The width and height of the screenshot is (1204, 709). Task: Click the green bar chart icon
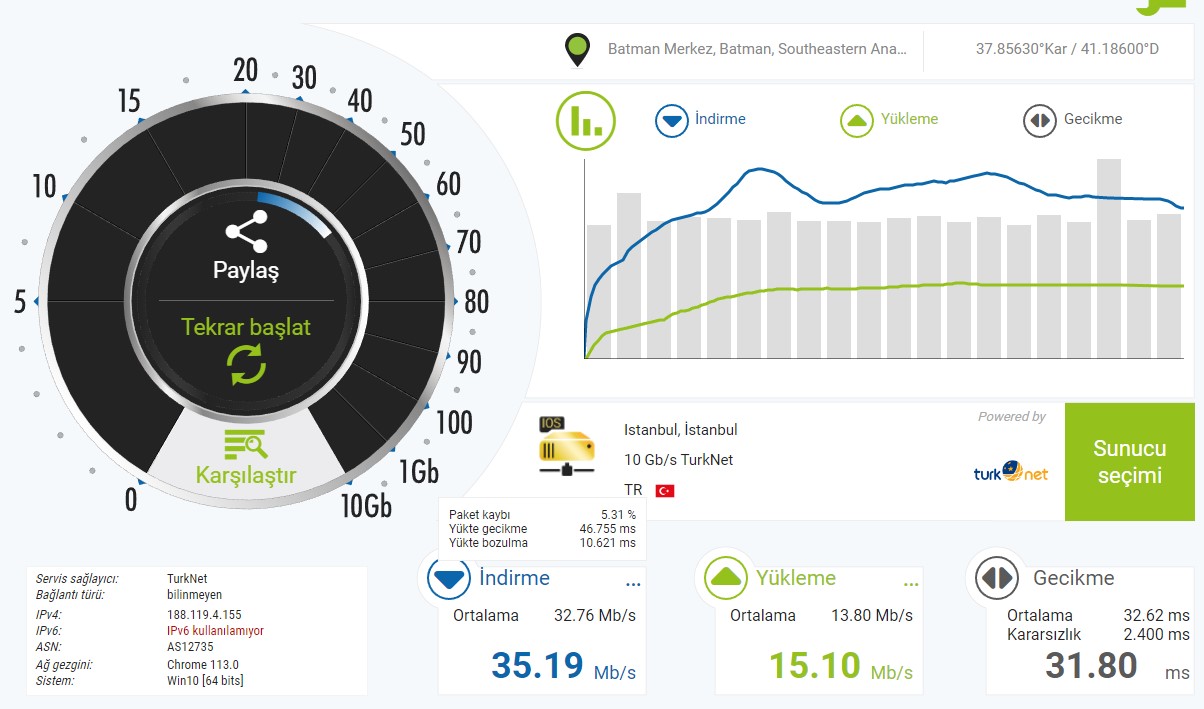point(586,120)
